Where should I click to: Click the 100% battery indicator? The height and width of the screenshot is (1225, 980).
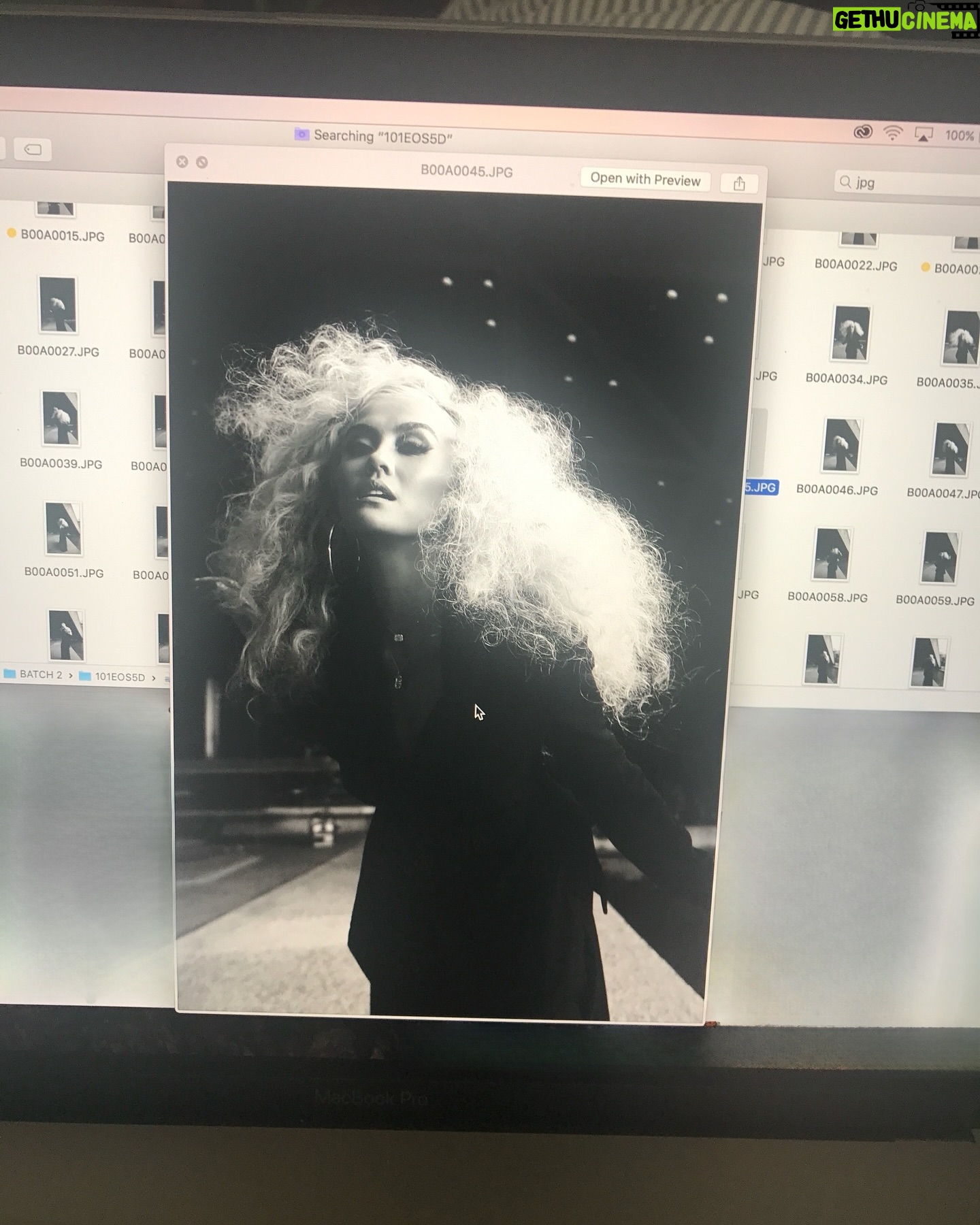[x=960, y=135]
